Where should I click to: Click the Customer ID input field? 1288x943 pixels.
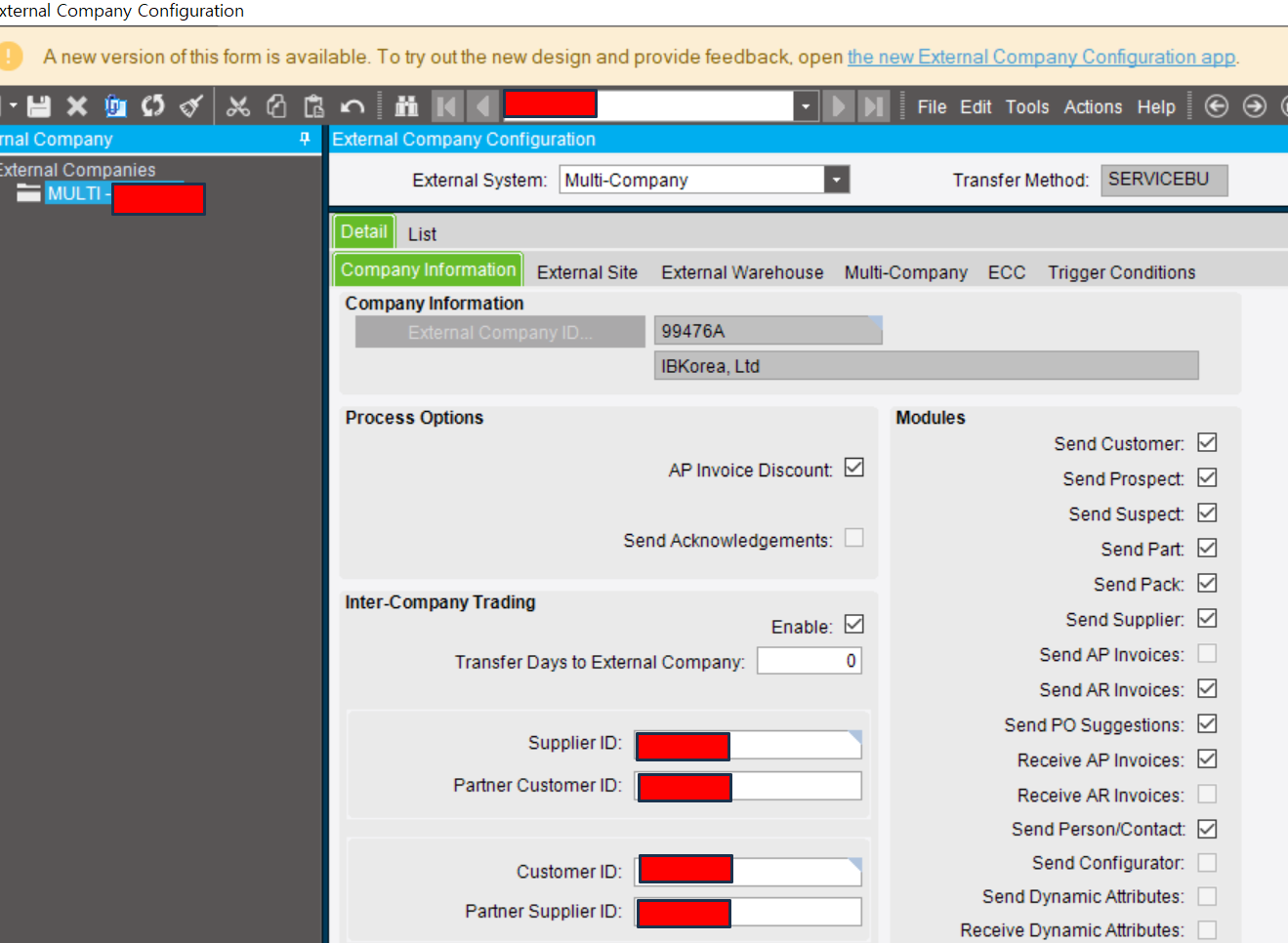(748, 872)
